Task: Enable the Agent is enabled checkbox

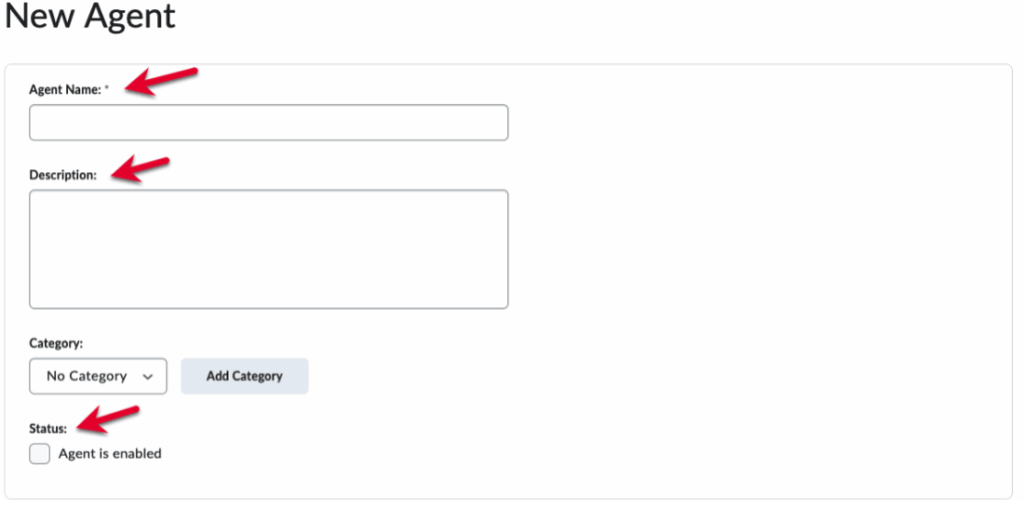Action: (40, 454)
